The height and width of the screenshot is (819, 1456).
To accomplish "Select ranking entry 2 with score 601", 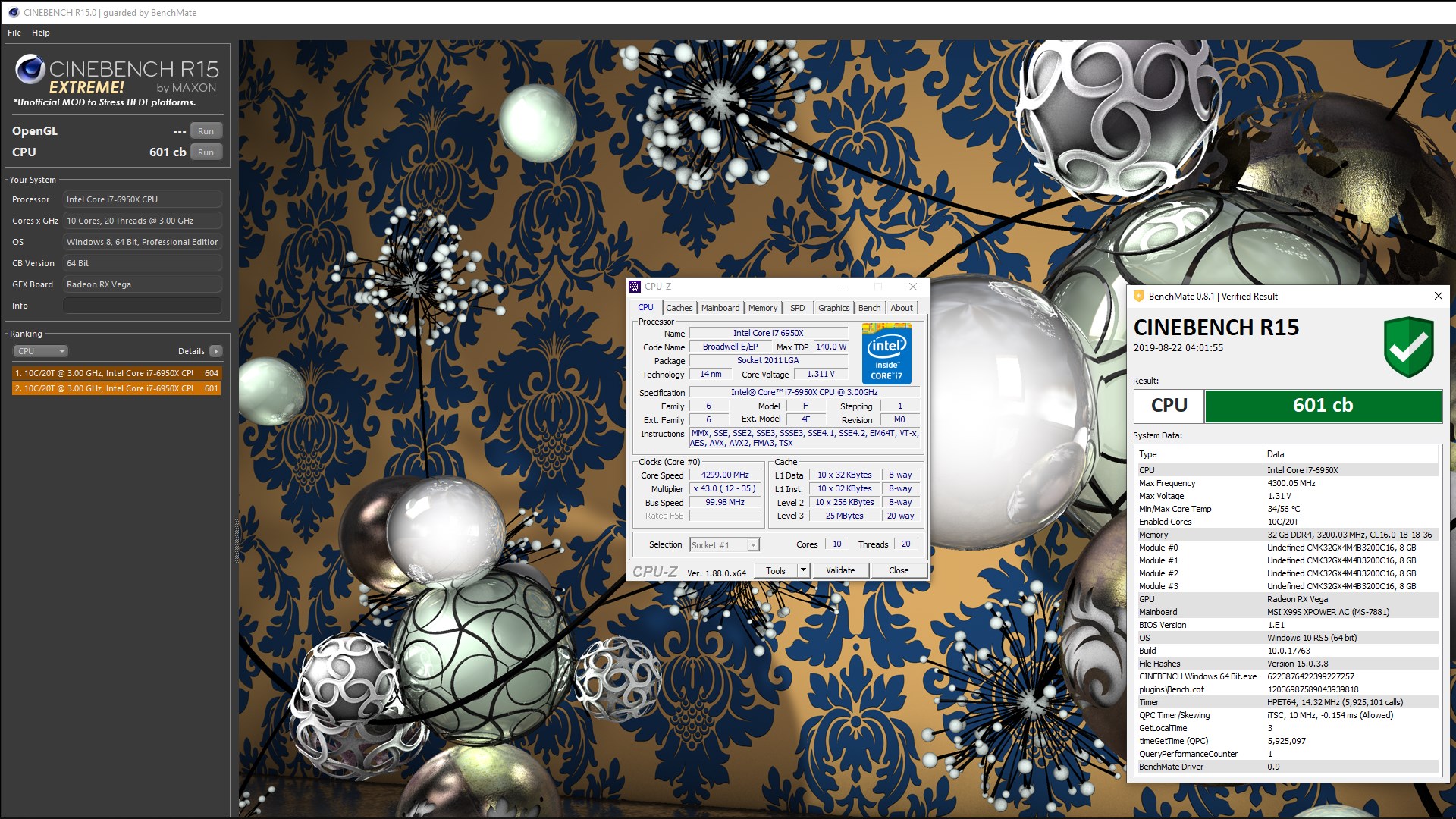I will tap(117, 388).
